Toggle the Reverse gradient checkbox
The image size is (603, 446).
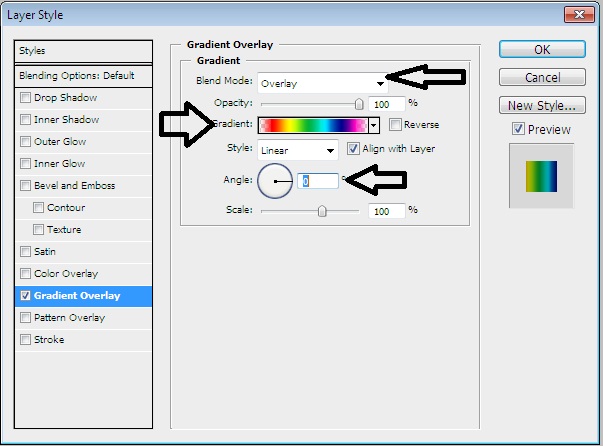pos(395,125)
